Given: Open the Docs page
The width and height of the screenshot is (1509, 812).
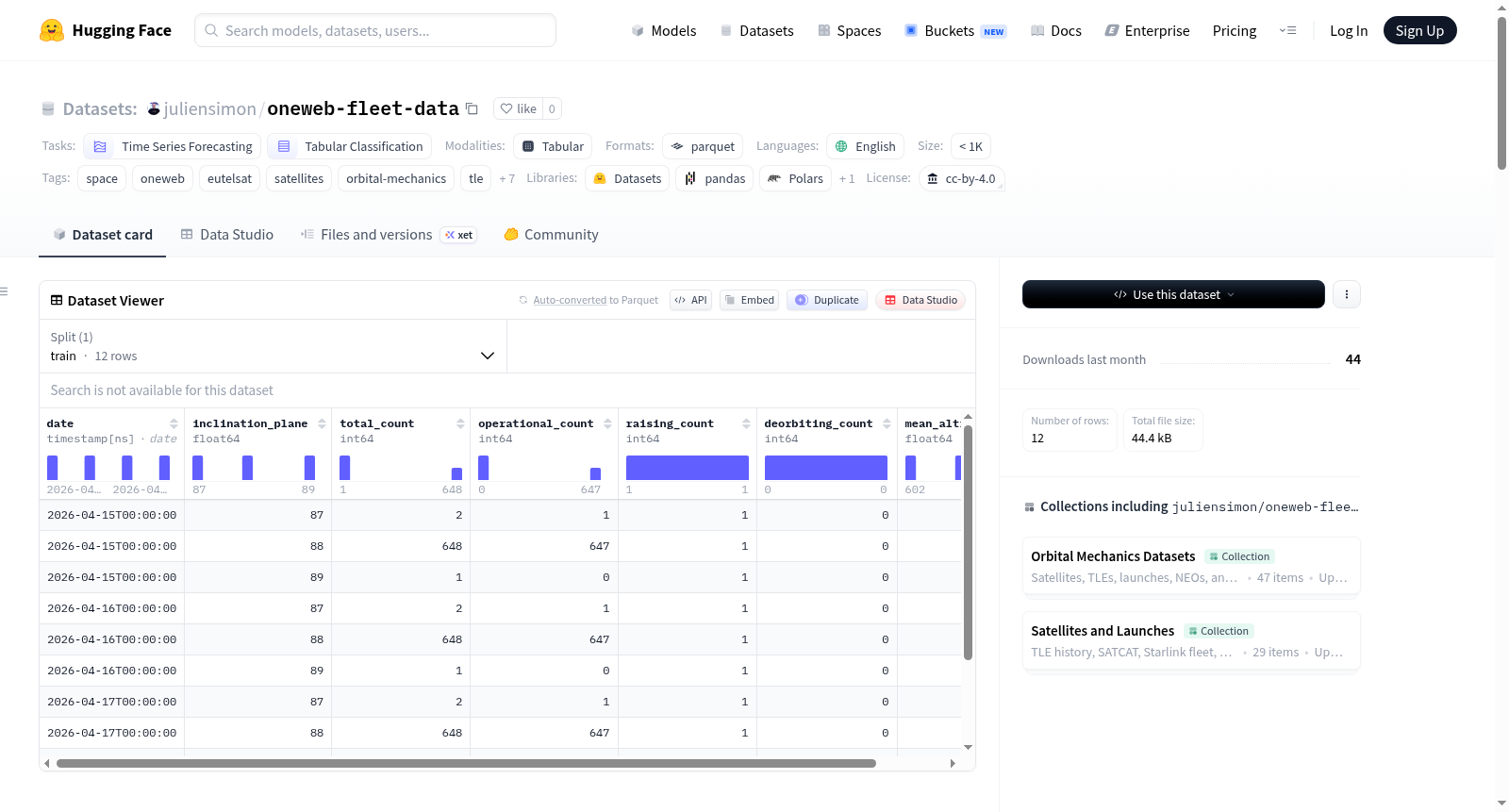Looking at the screenshot, I should tap(1056, 30).
